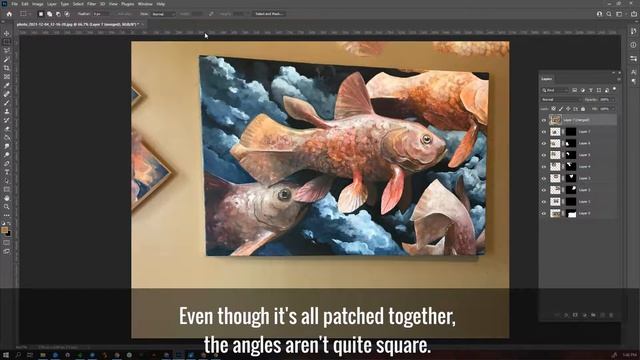The height and width of the screenshot is (360, 640).
Task: Select the History Brush tool
Action: pos(7,120)
